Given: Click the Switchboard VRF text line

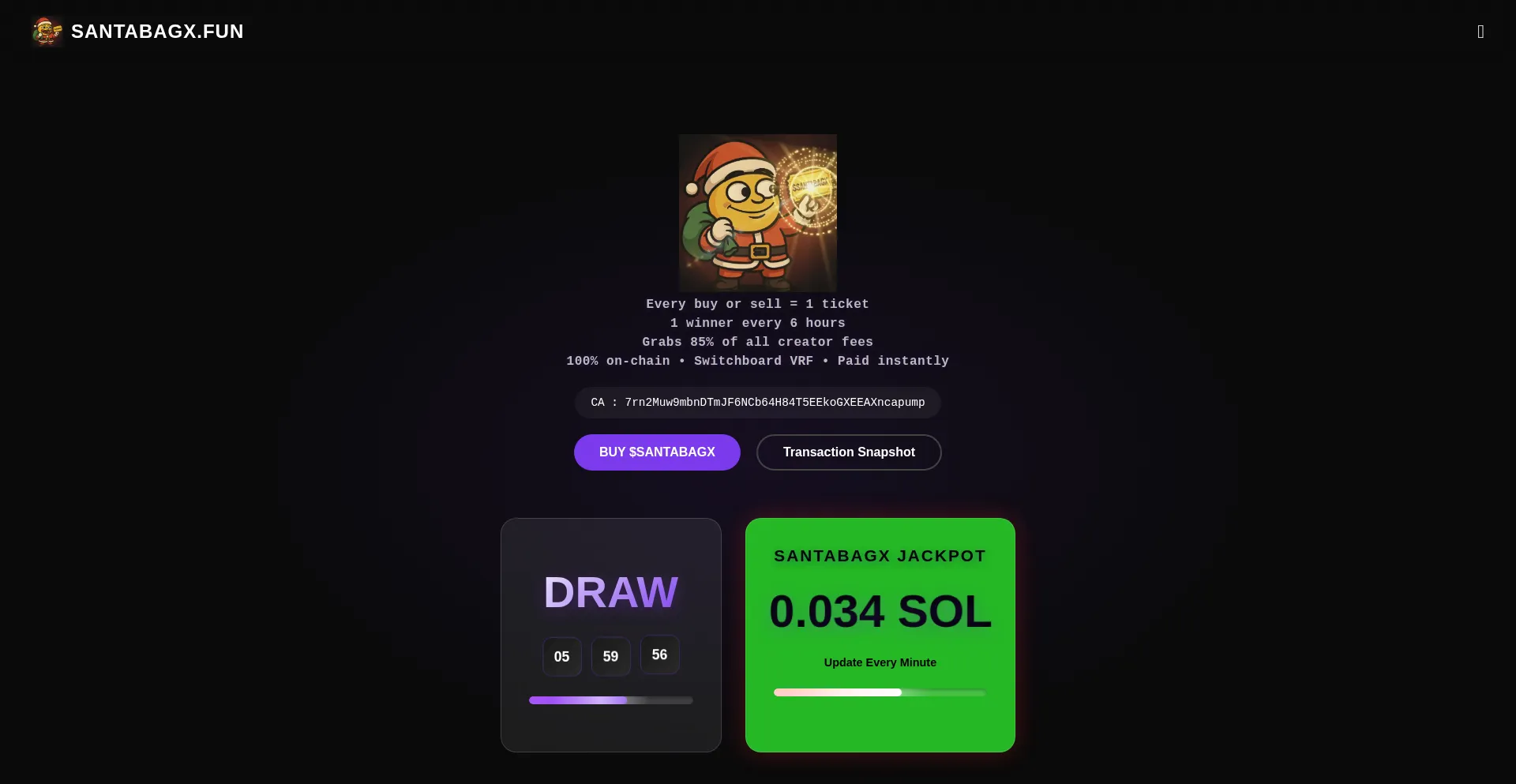Looking at the screenshot, I should click(x=758, y=361).
